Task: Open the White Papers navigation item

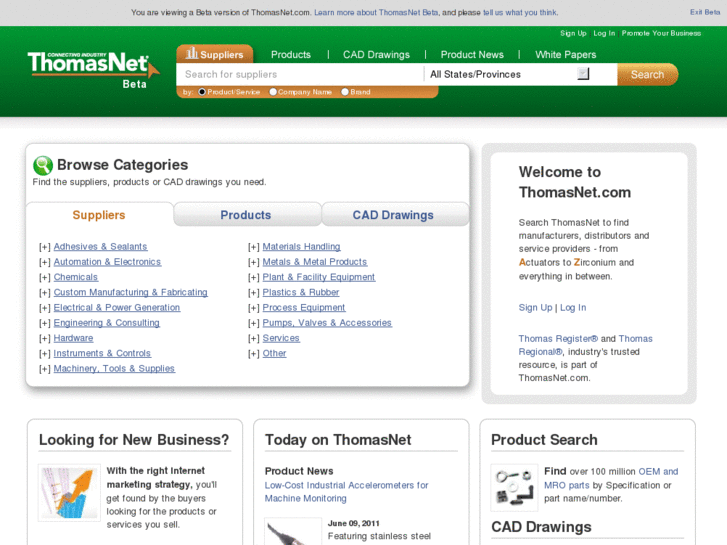Action: [565, 55]
